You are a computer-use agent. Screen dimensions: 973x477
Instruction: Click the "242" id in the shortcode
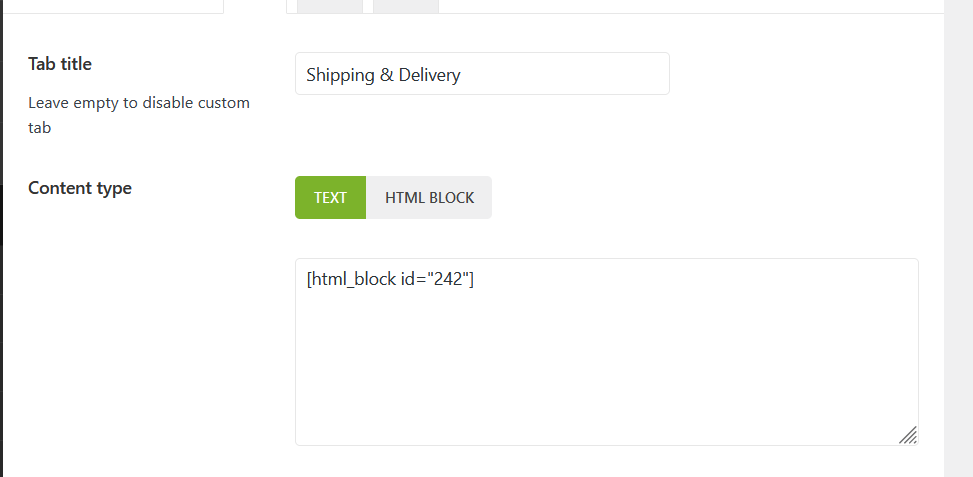pos(450,281)
